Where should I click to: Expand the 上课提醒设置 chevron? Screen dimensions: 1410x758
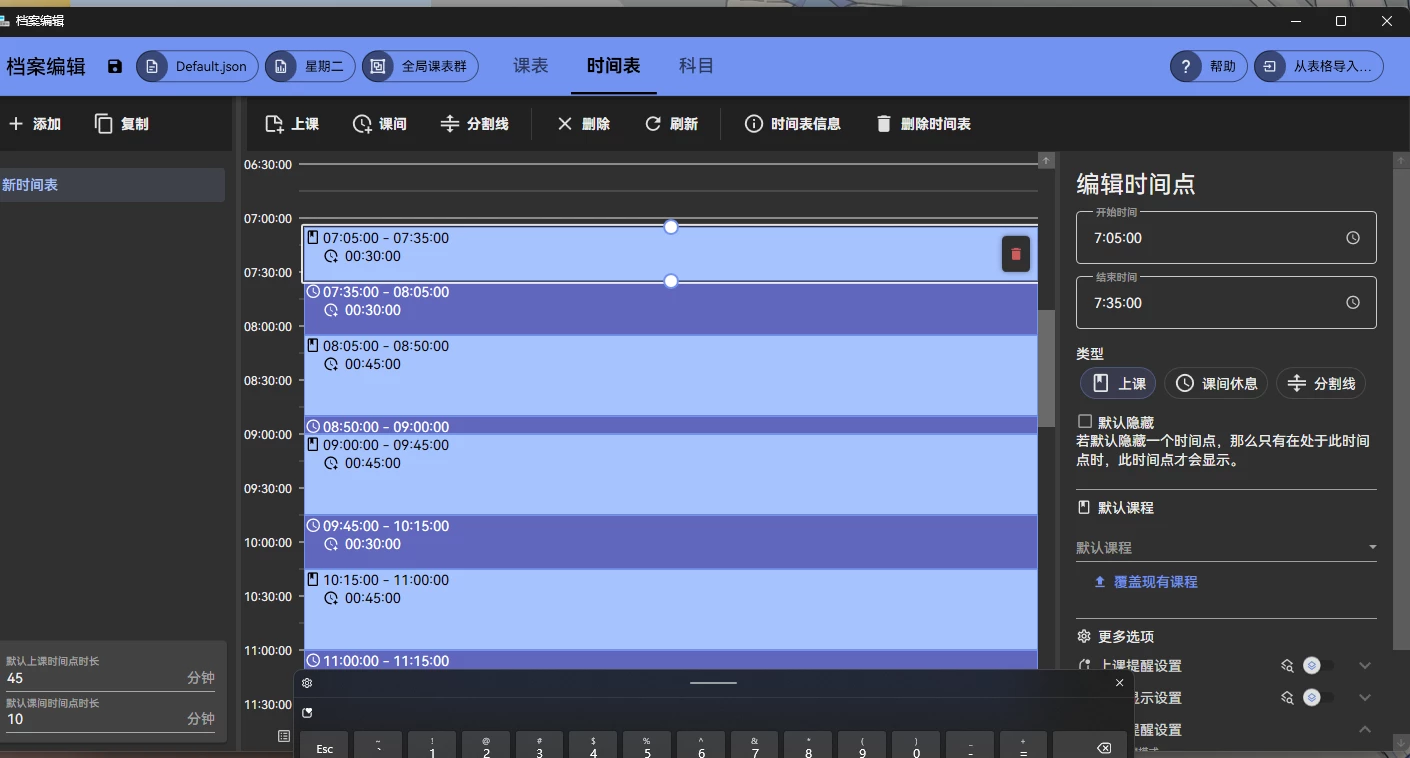(1365, 666)
